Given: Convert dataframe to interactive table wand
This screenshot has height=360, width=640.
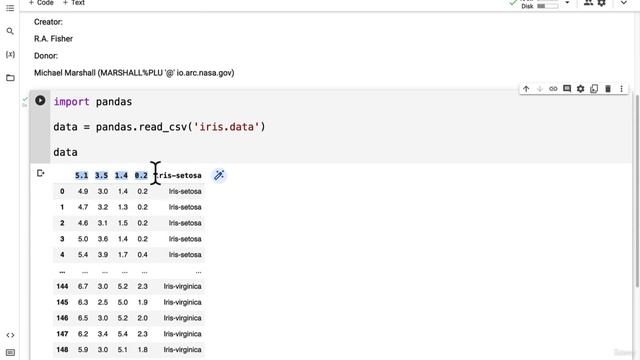Looking at the screenshot, I should pos(219,176).
